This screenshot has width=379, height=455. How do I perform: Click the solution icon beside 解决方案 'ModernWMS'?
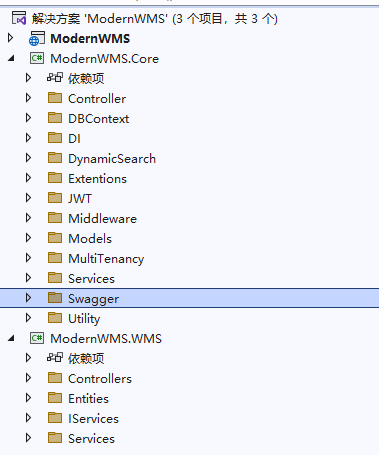pos(19,18)
